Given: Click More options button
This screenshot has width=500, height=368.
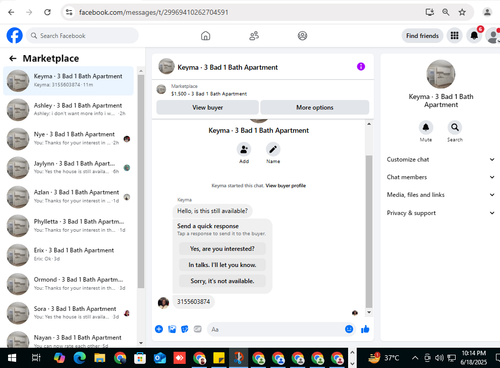Looking at the screenshot, I should pos(315,107).
